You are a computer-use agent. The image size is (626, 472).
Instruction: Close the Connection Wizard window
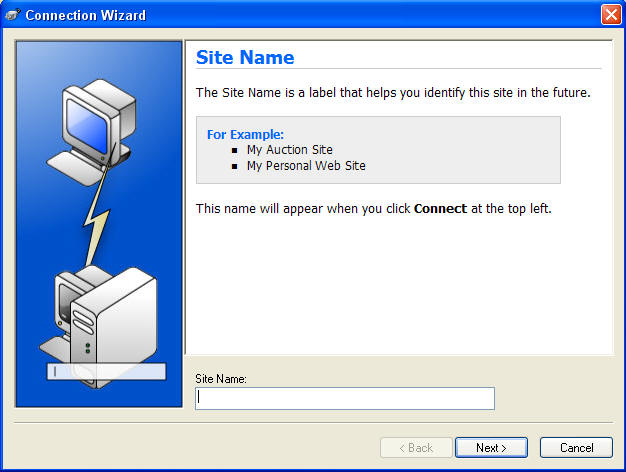pos(610,15)
